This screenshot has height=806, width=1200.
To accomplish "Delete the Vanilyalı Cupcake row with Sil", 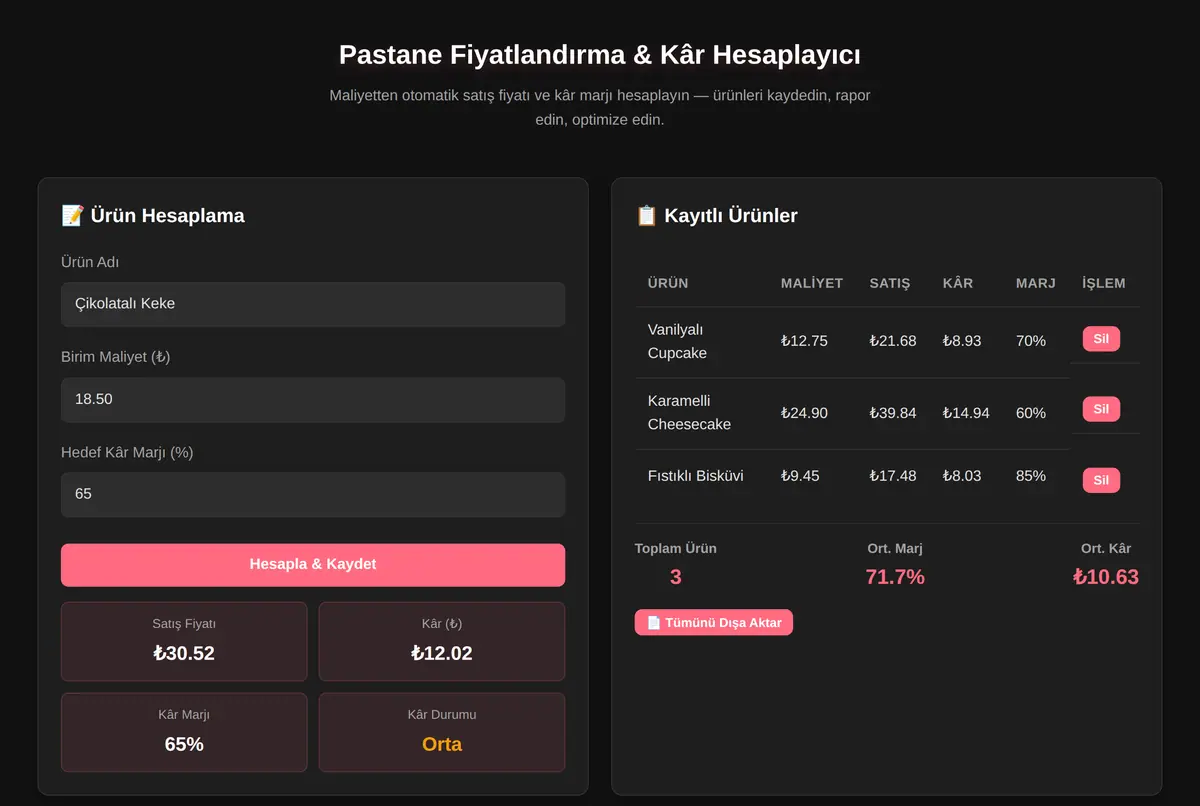I will (x=1101, y=339).
